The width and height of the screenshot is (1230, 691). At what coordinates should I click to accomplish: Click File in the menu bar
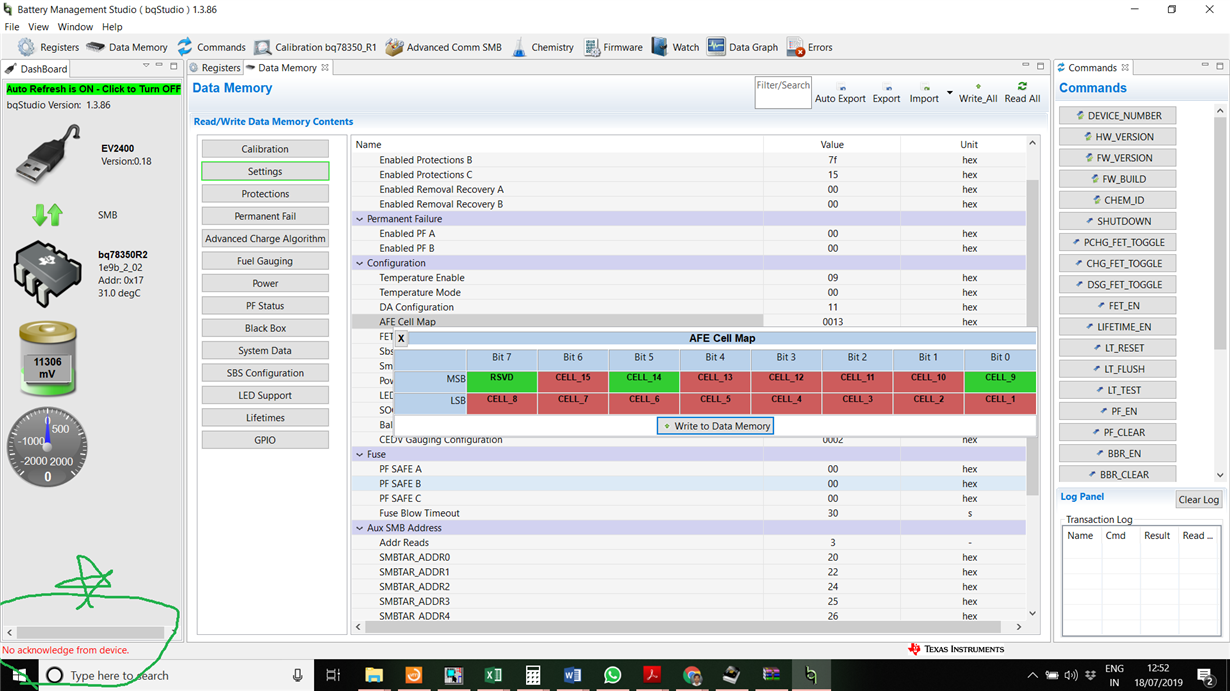pyautogui.click(x=12, y=27)
